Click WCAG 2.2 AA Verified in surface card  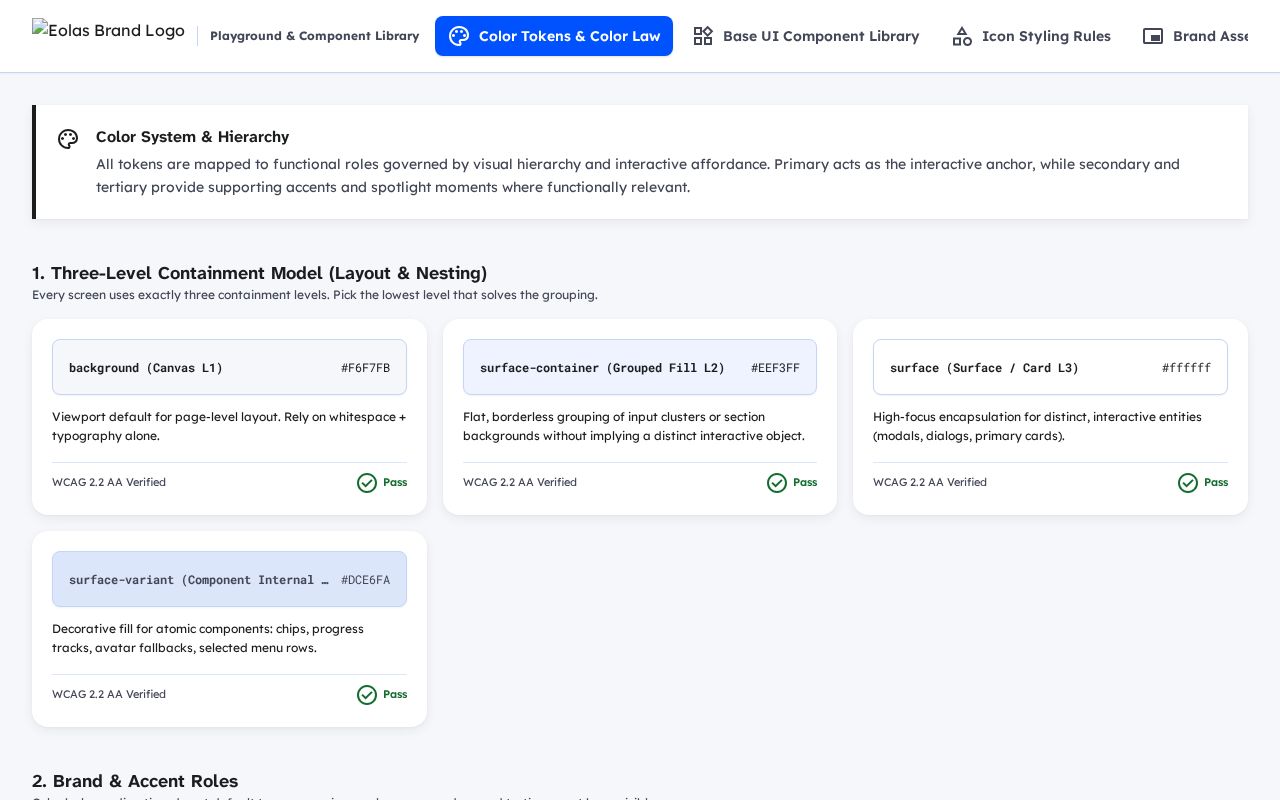[930, 482]
